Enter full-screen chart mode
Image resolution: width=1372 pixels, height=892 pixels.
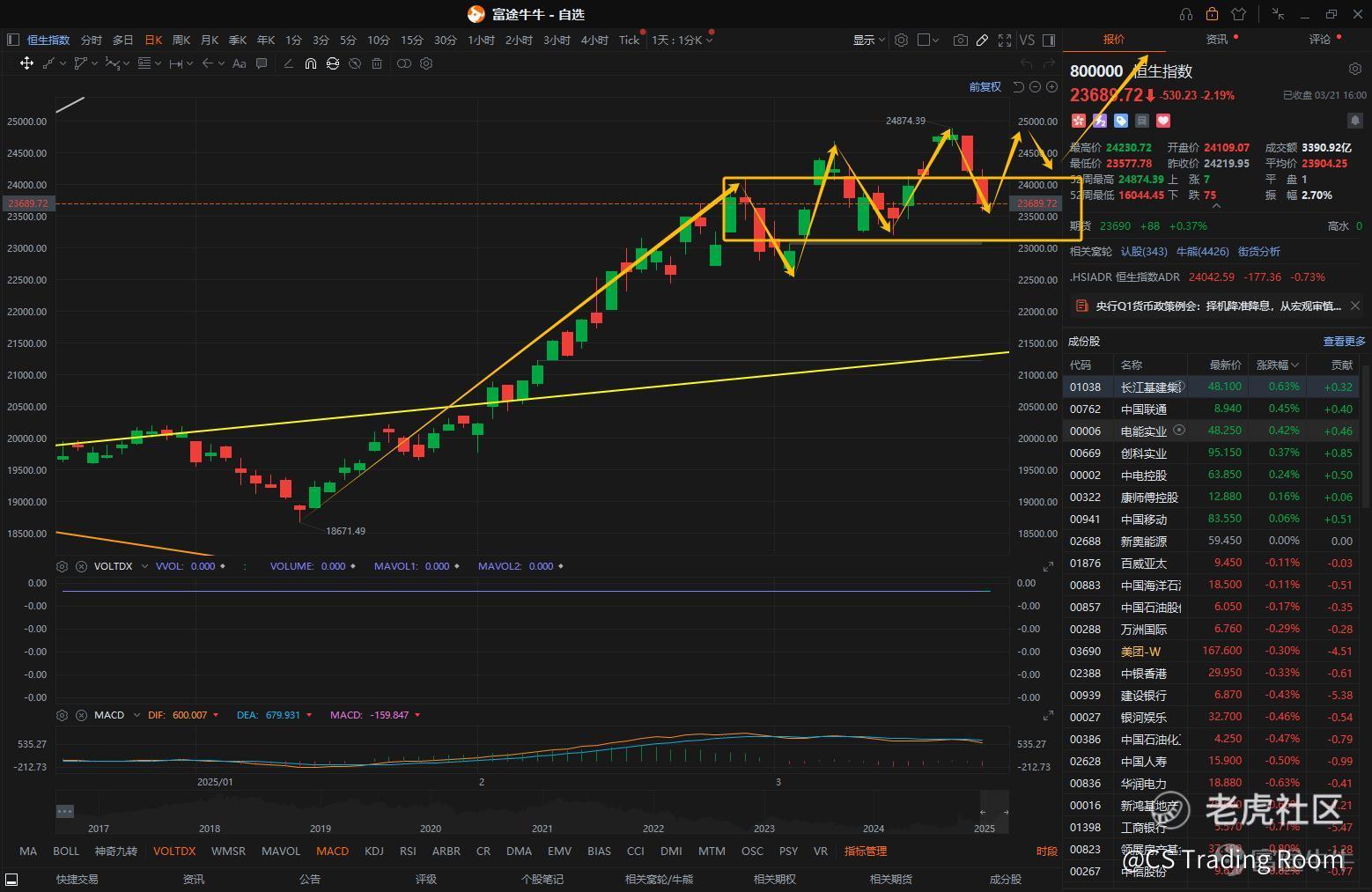pyautogui.click(x=1005, y=40)
